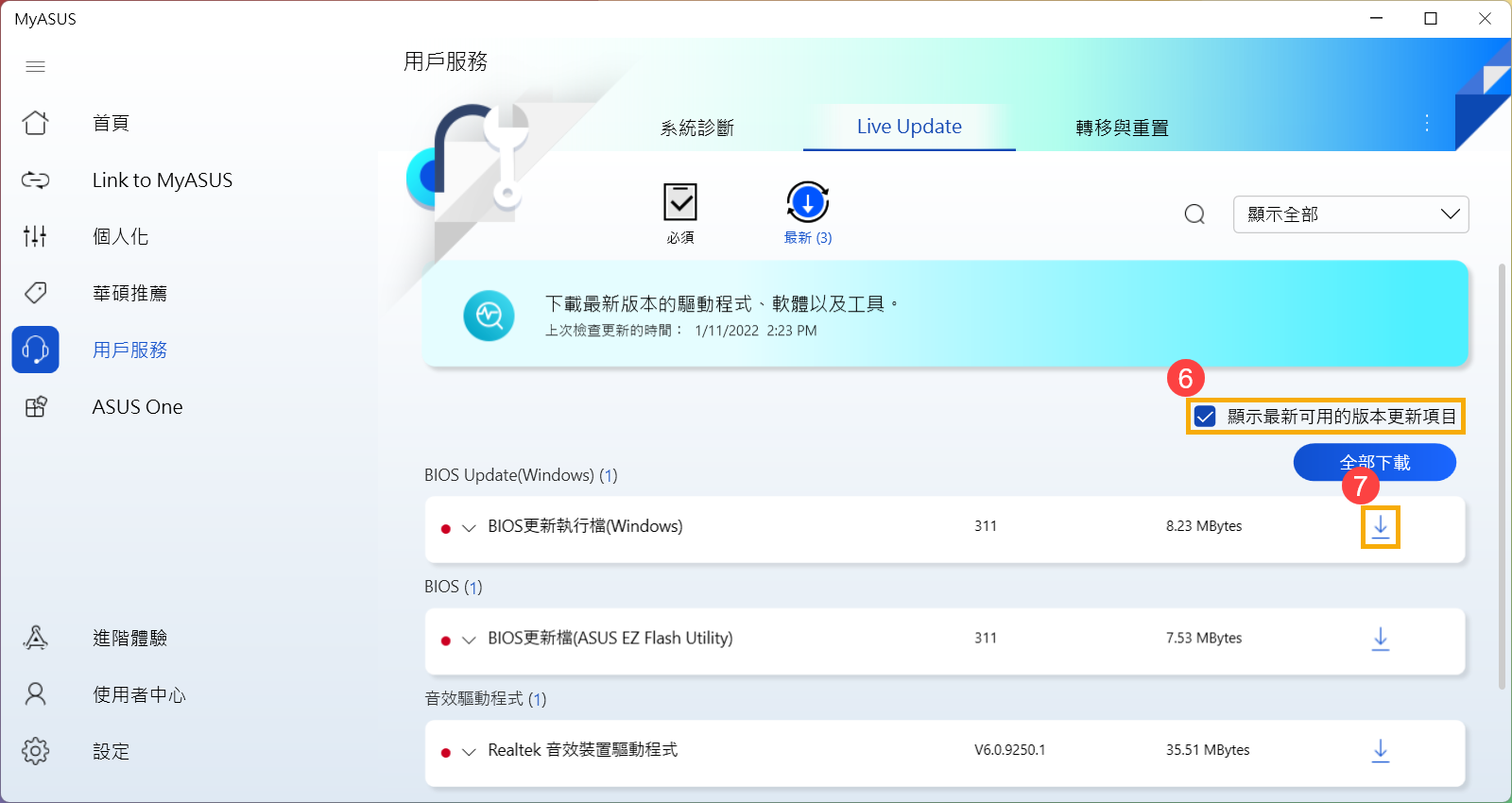Click 7.53 MBytes size text
This screenshot has width=1512, height=803.
[x=1204, y=638]
